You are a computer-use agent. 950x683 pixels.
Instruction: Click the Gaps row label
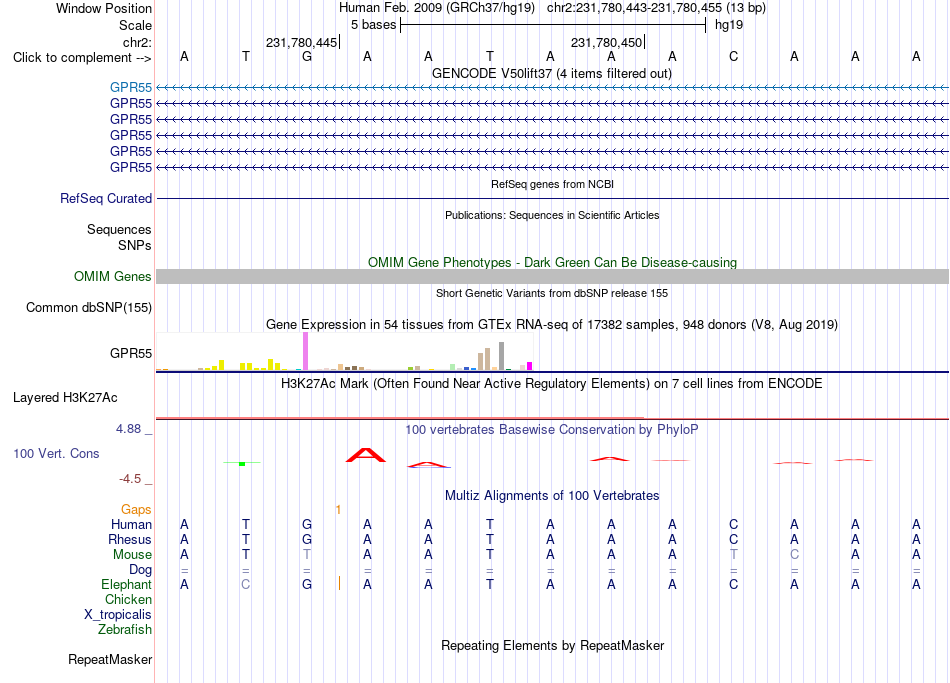[136, 510]
